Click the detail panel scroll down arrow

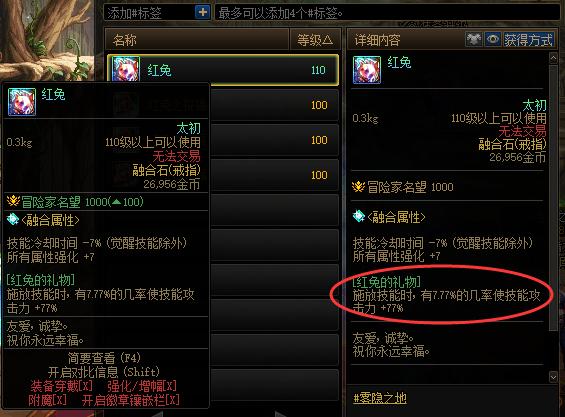click(553, 377)
